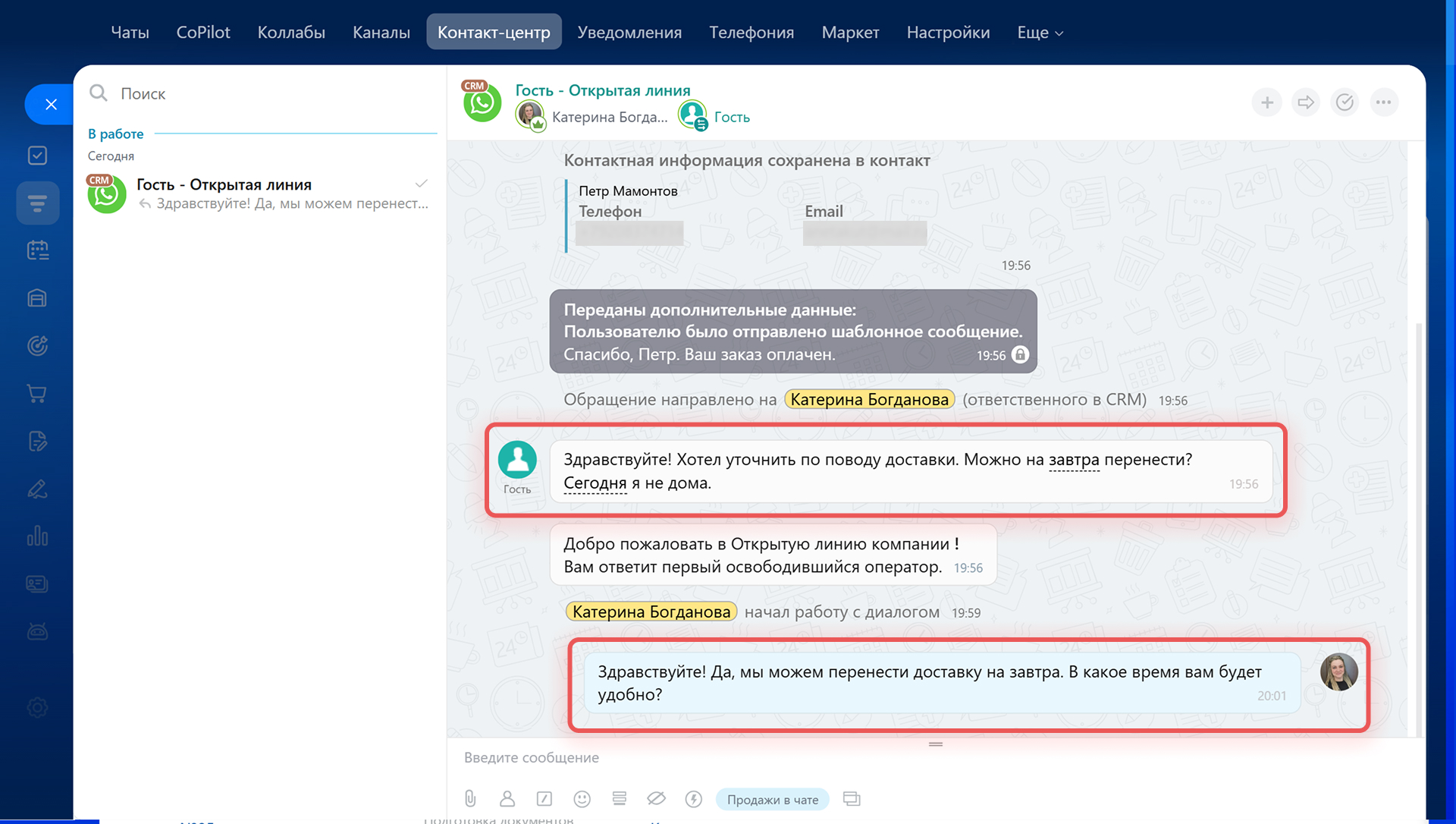
Task: Click the operator photo beside the reply message
Action: [1338, 671]
